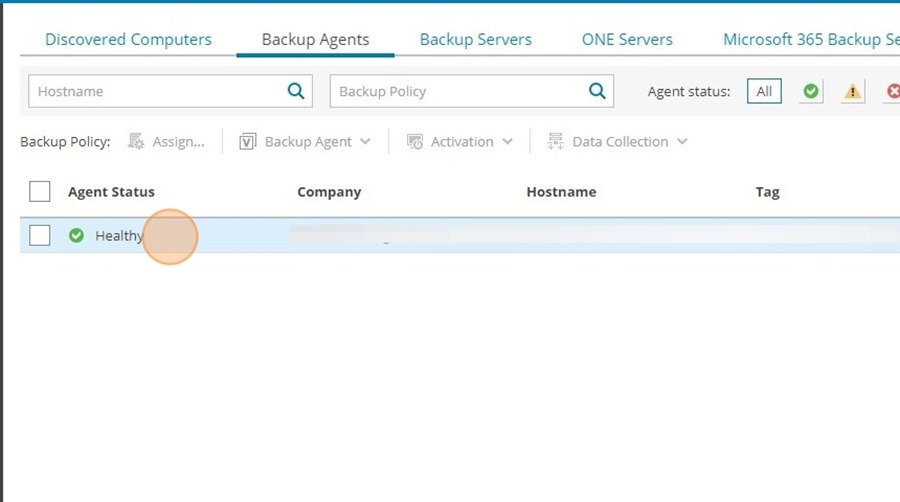Click the Activation chevron arrow
The height and width of the screenshot is (502, 900).
(x=507, y=142)
